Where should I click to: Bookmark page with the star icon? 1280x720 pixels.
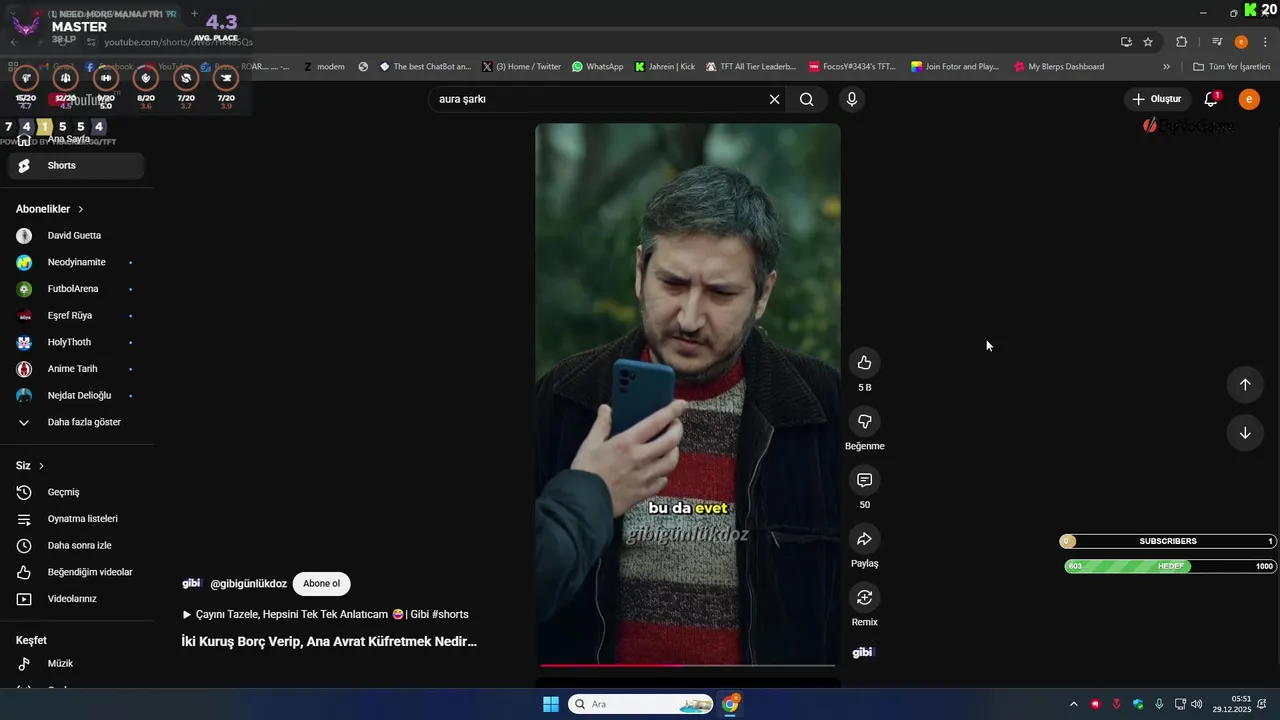tap(1148, 42)
